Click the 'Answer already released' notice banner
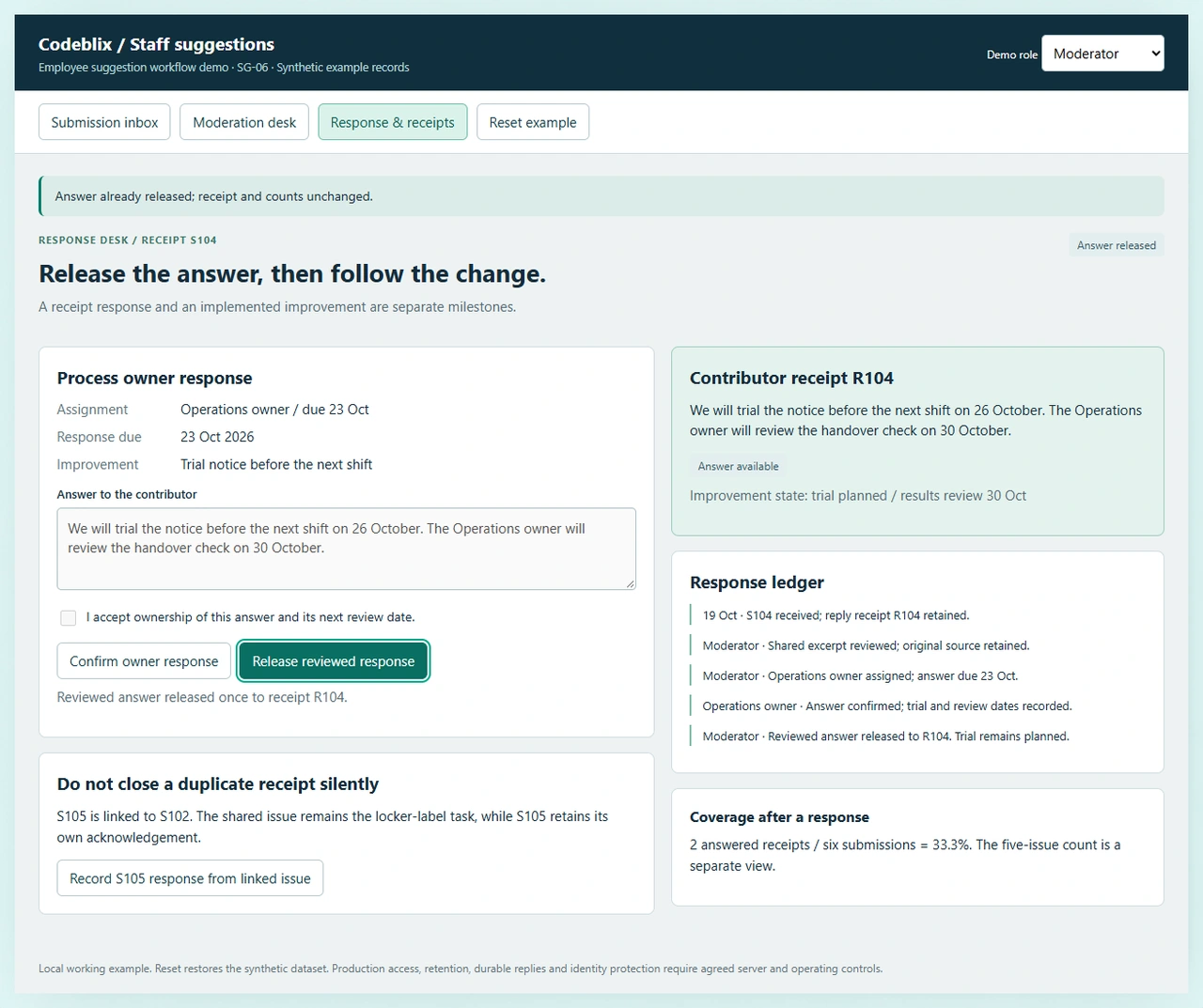 click(x=601, y=196)
